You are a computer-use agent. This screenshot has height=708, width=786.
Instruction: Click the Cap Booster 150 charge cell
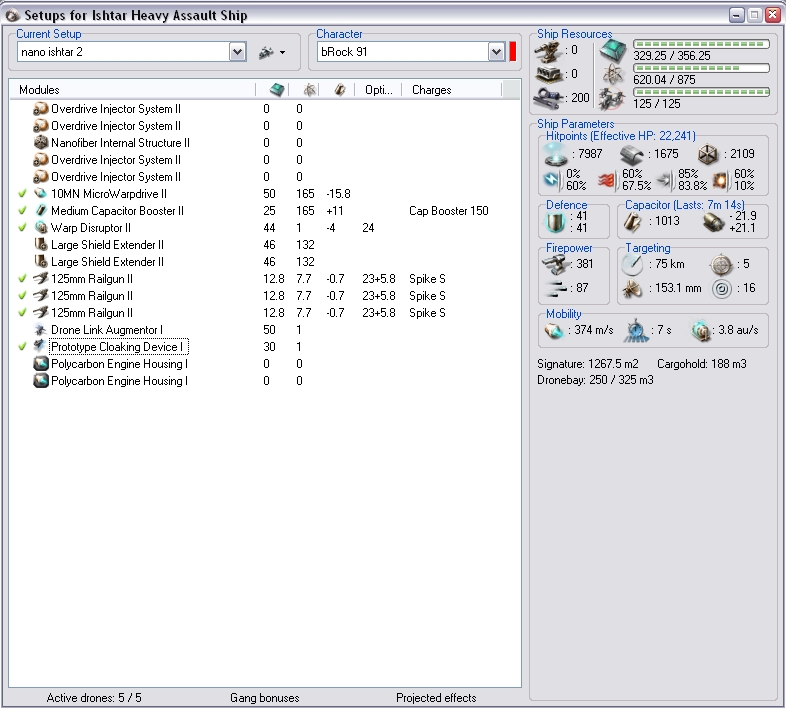click(449, 211)
